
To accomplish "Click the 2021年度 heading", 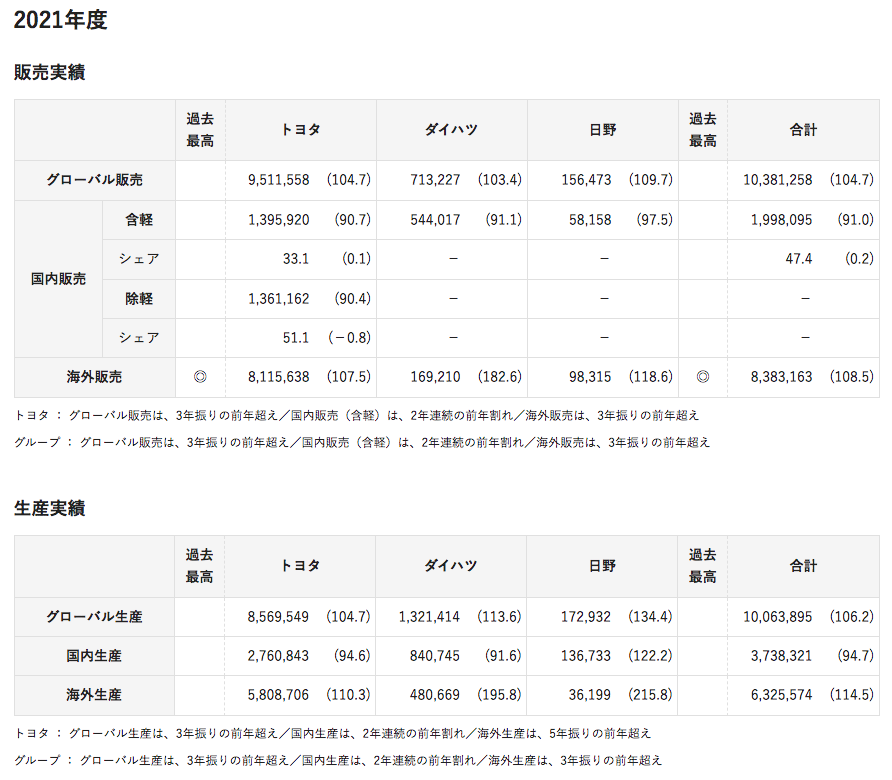I will pyautogui.click(x=60, y=20).
